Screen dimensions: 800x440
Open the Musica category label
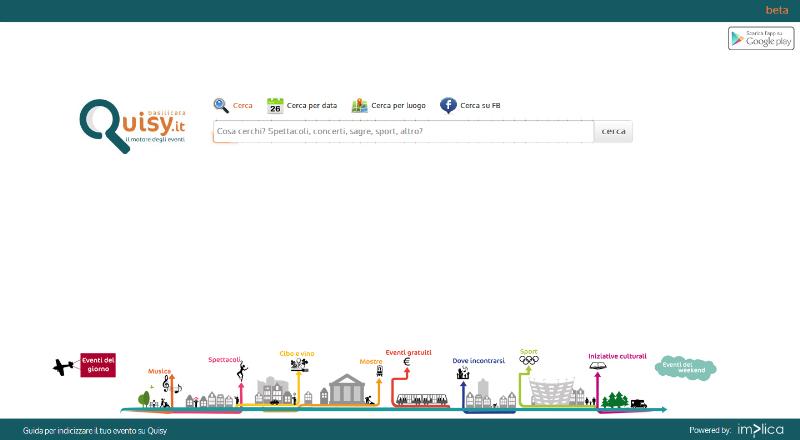(x=159, y=371)
